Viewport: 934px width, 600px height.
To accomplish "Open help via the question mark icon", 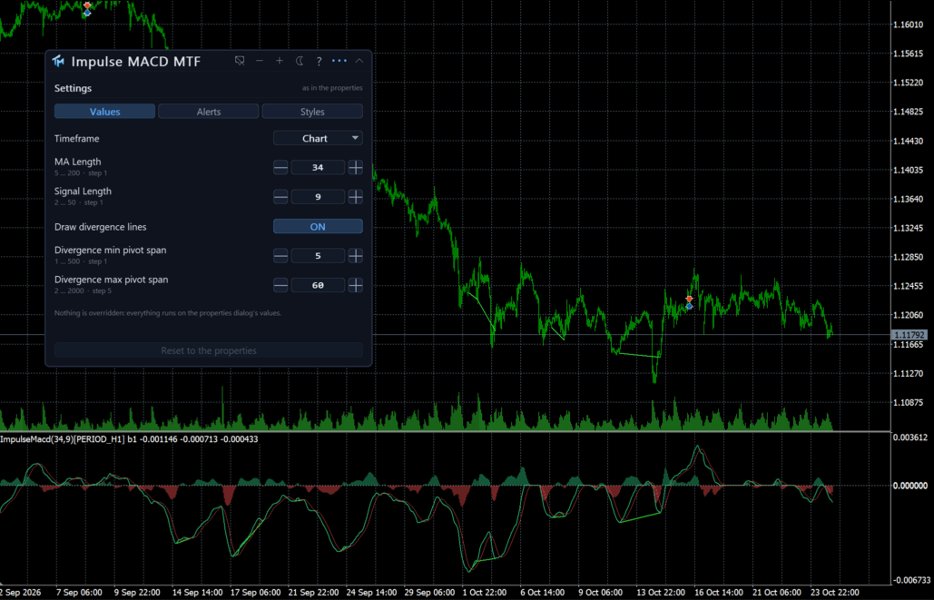I will click(319, 61).
